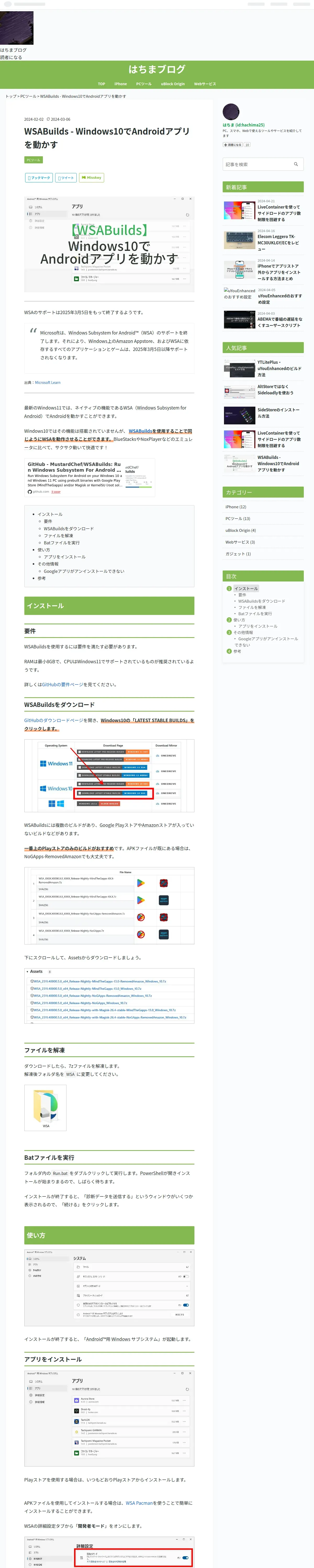314x1568 pixels.
Task: Open the Windows 10 download page screenshot image
Action: click(x=109, y=775)
